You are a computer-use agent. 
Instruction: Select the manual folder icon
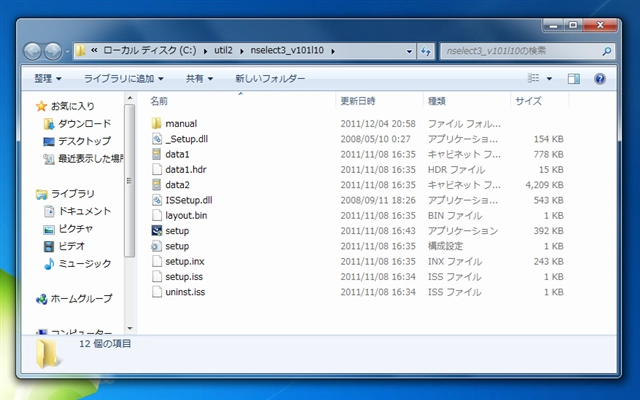coord(156,123)
